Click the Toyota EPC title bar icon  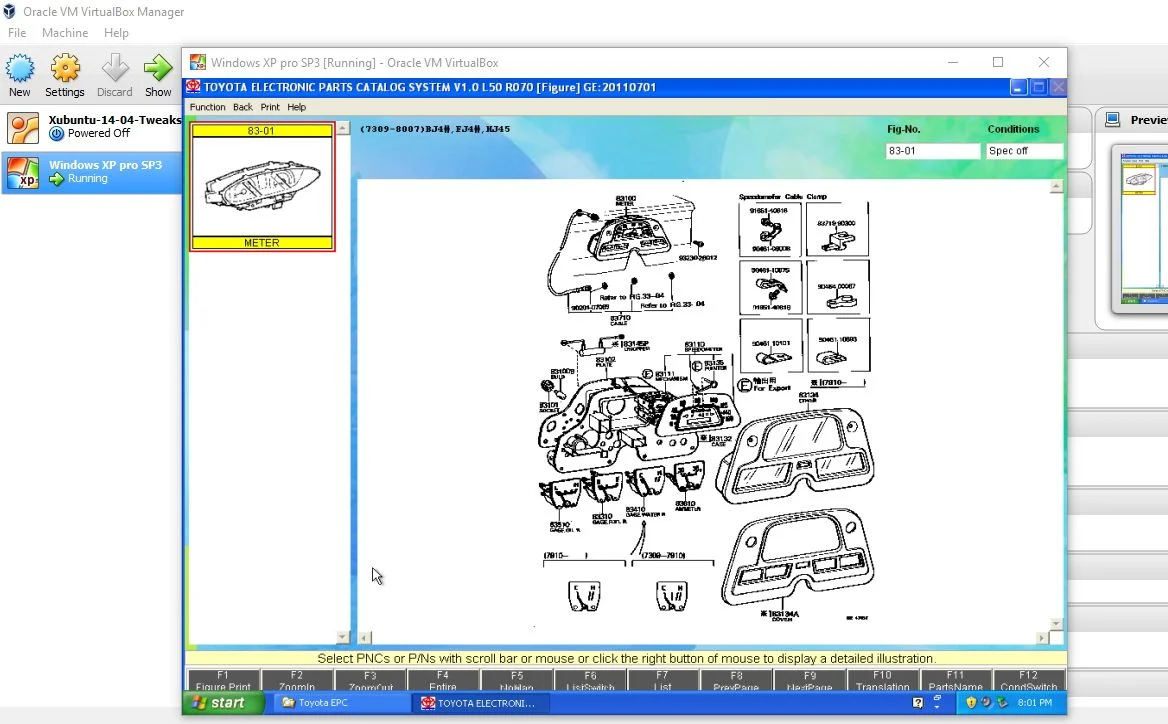[x=194, y=86]
